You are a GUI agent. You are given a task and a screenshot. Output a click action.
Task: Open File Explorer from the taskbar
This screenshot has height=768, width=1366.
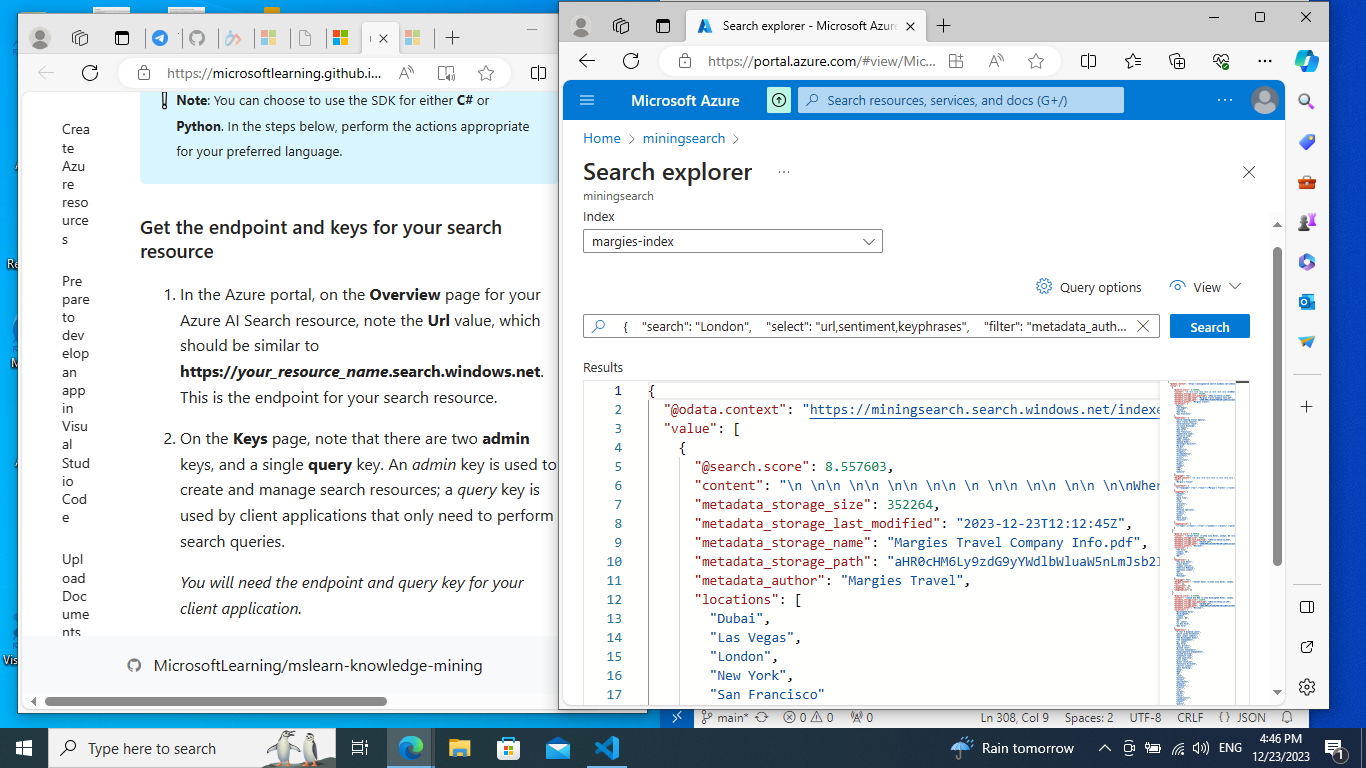click(x=459, y=748)
